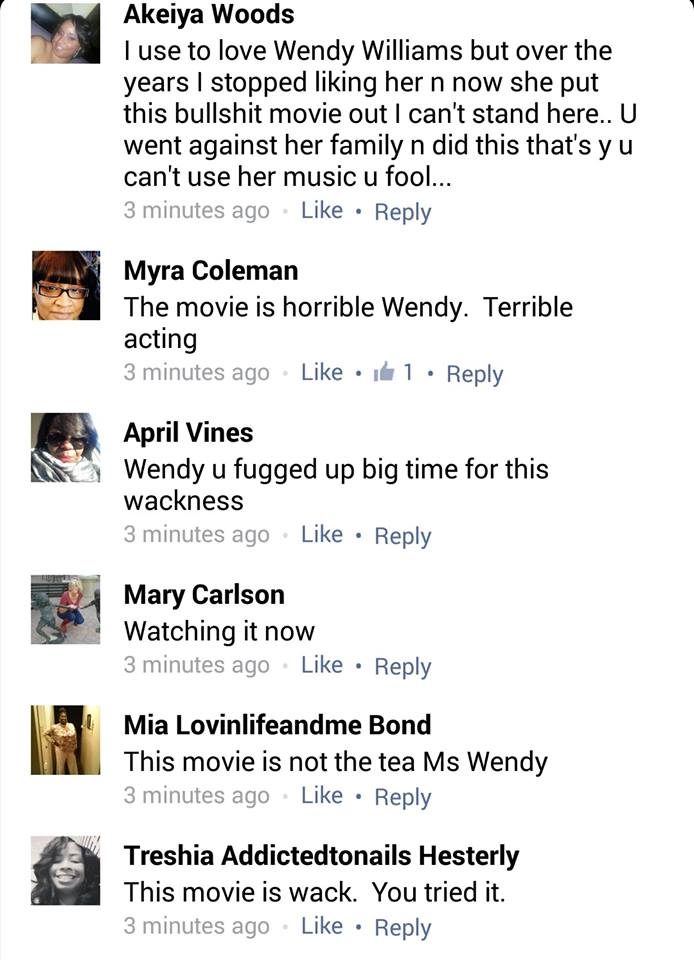The width and height of the screenshot is (694, 960).
Task: Click the Treshia Addictedtonails Hesterly name link
Action: (321, 856)
